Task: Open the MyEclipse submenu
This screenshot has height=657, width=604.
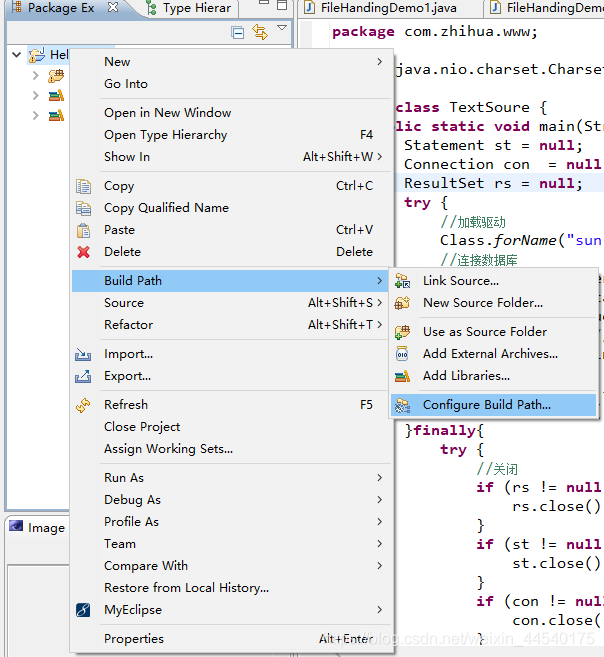Action: click(232, 610)
